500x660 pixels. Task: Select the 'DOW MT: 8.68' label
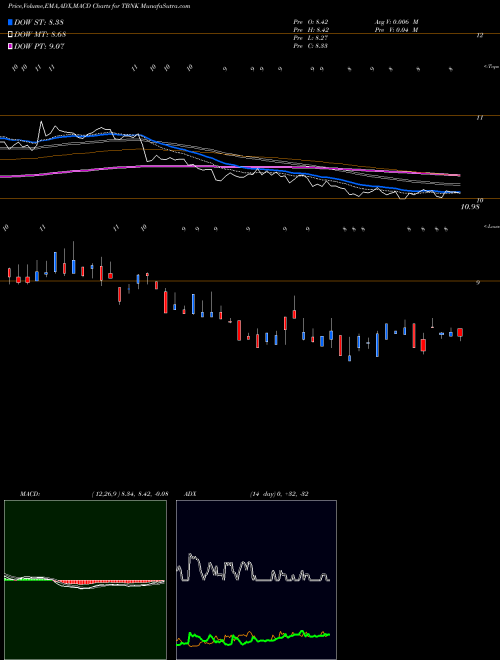(x=40, y=35)
